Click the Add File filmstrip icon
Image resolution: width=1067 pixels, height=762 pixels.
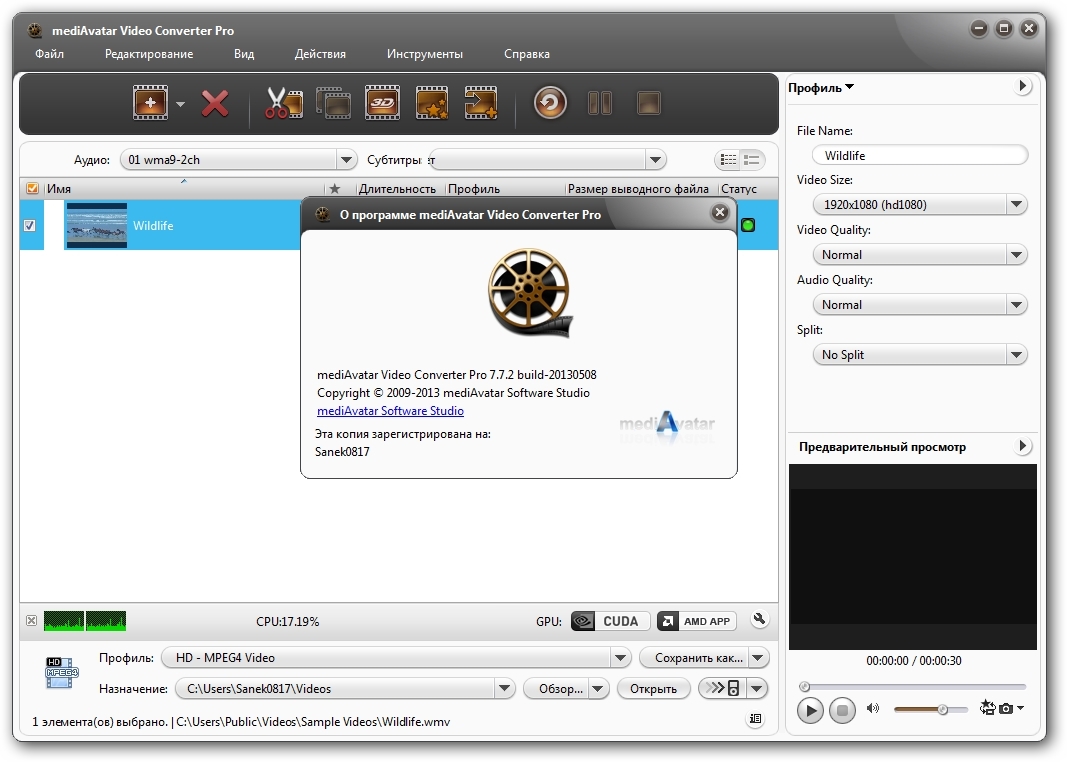tap(150, 103)
